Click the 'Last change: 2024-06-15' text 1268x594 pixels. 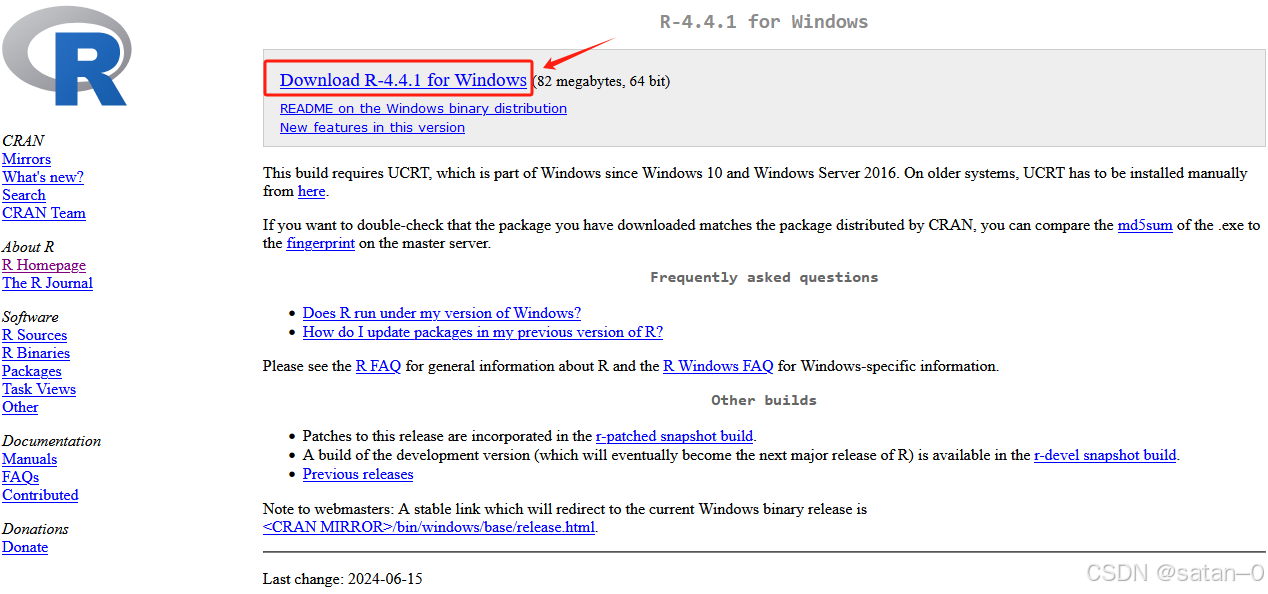coord(343,579)
